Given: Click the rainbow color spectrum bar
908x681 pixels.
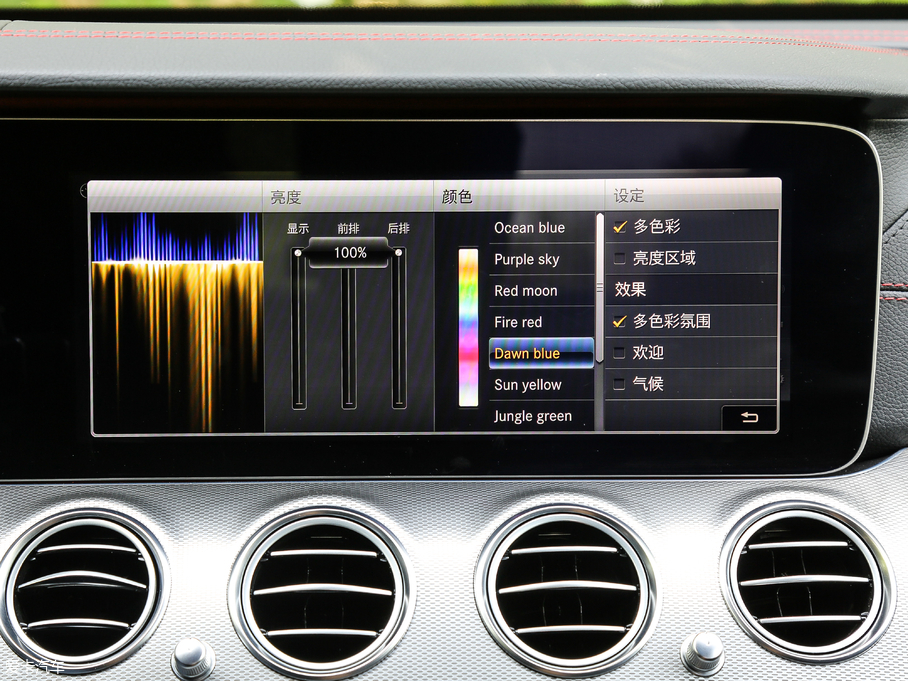Looking at the screenshot, I should point(468,327).
